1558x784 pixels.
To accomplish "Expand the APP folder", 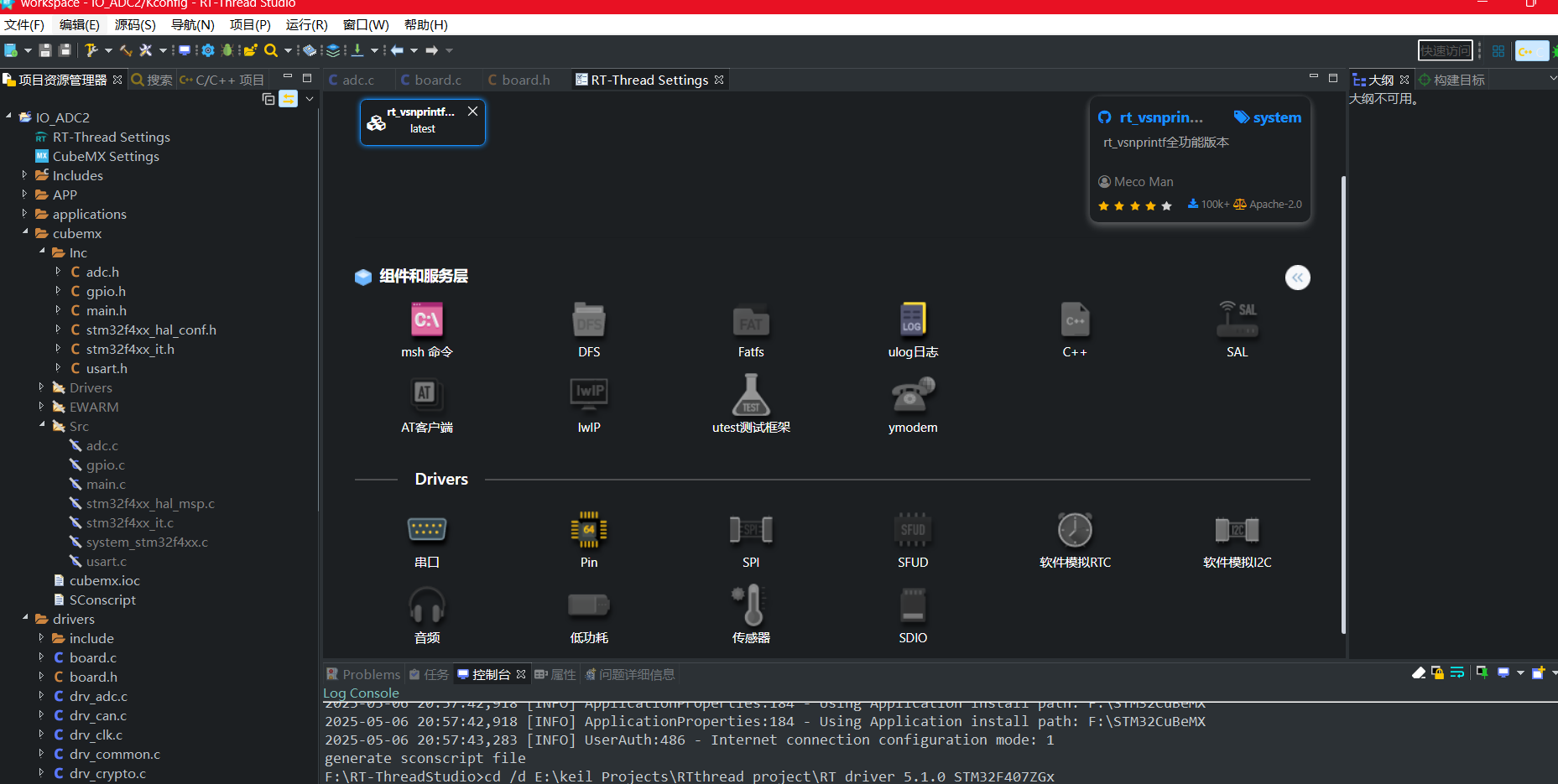I will [24, 195].
